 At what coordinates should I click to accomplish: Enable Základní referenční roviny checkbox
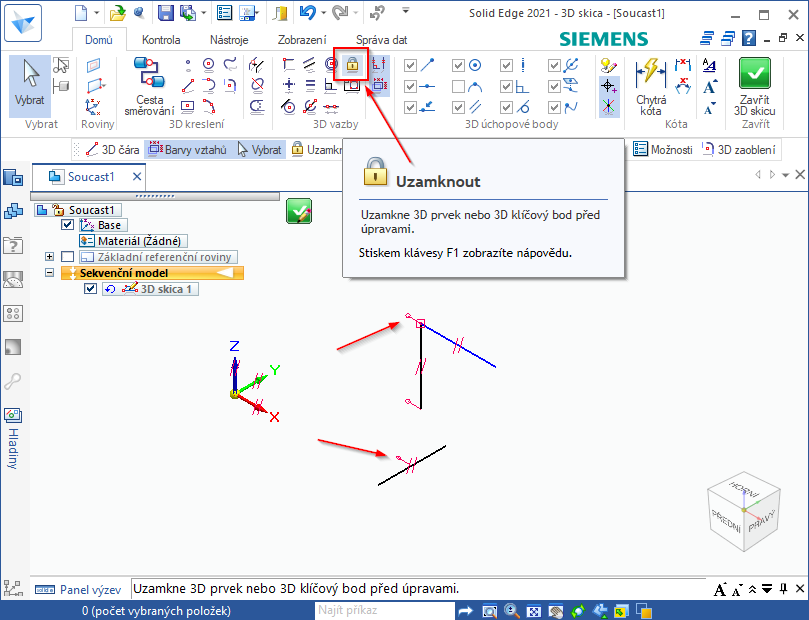point(68,257)
